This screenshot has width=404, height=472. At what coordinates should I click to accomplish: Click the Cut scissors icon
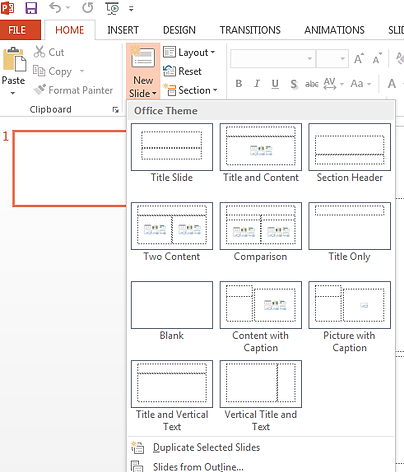point(39,52)
